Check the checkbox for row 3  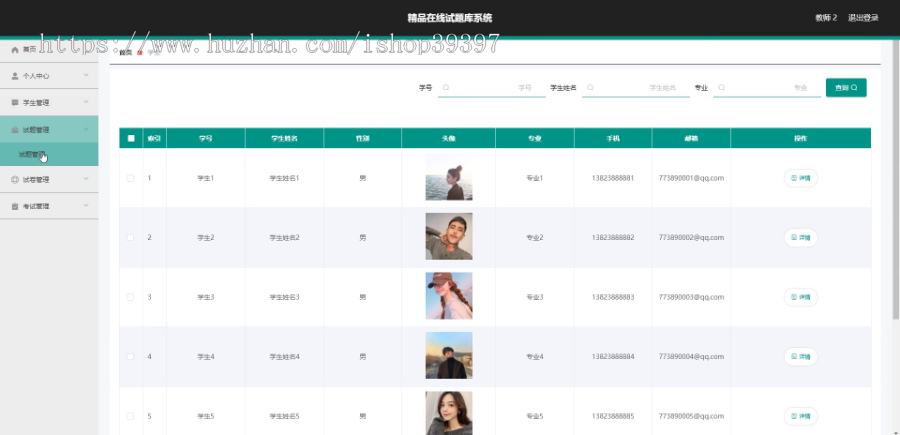[x=130, y=297]
